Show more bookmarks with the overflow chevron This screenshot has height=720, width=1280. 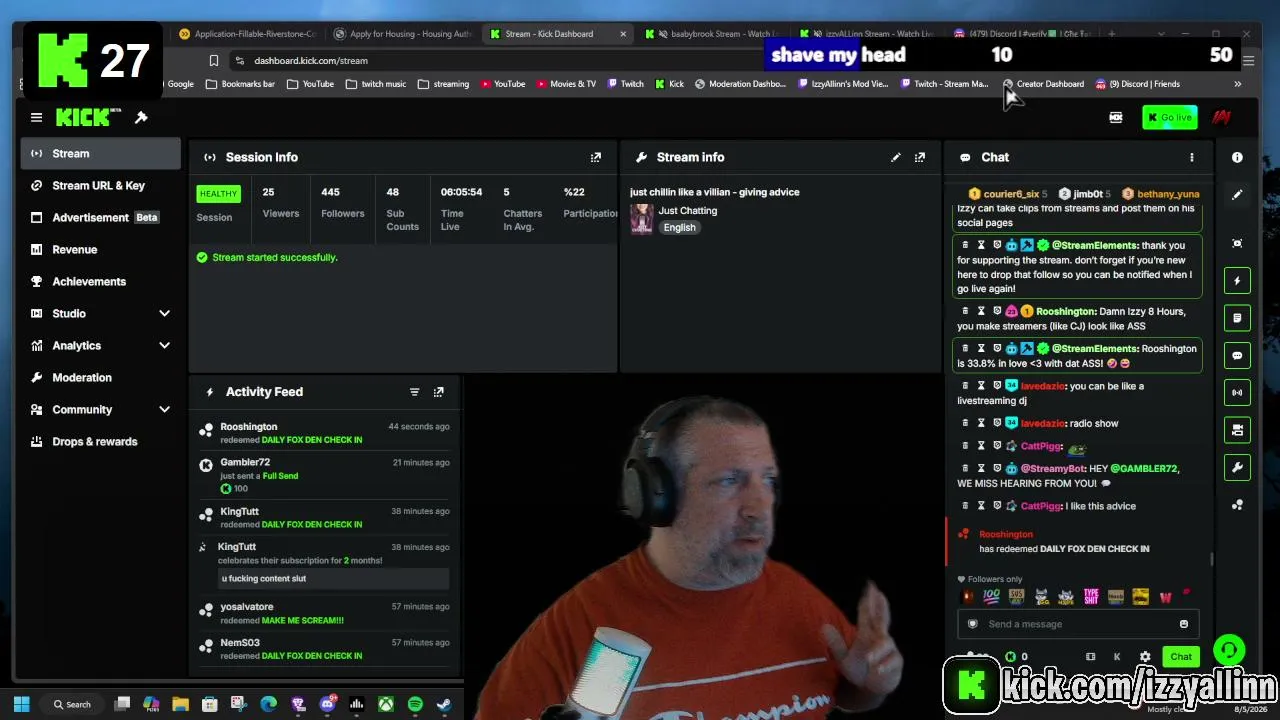(x=1237, y=84)
